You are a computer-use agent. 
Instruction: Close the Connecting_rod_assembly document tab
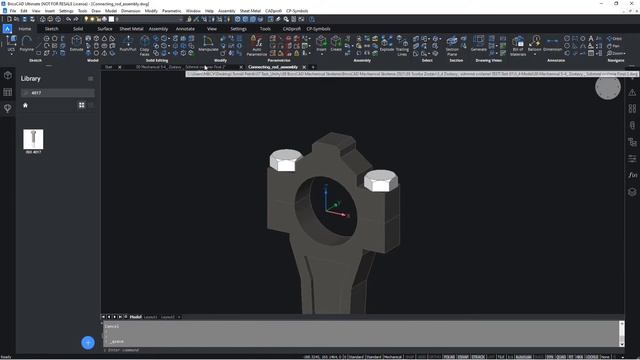[x=304, y=67]
